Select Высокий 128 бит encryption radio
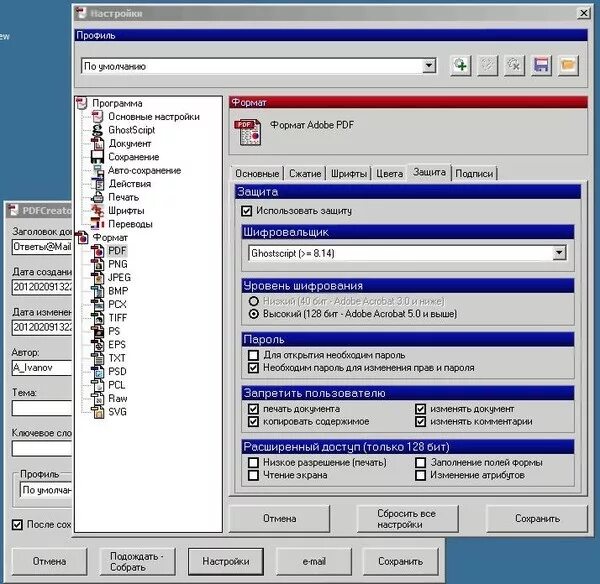600x584 pixels. (x=254, y=314)
